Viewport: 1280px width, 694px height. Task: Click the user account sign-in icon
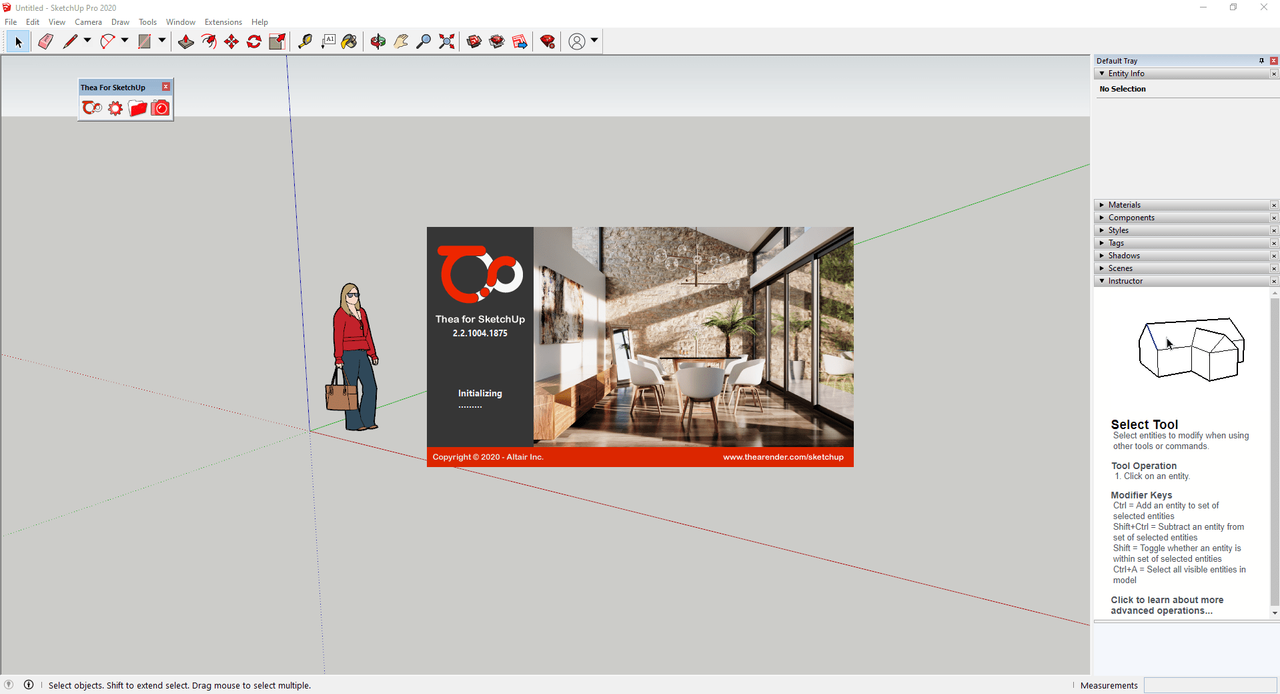(577, 41)
